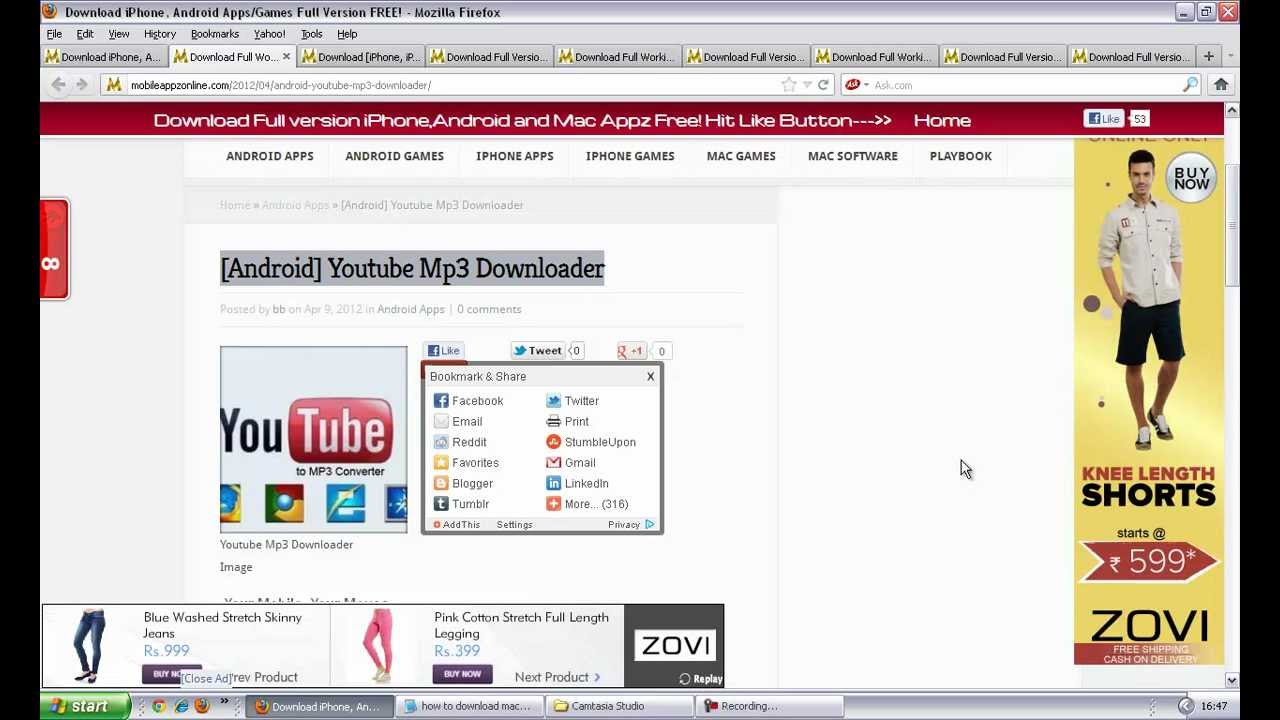Screen dimensions: 1280x720
Task: Open the History menu
Action: (159, 34)
